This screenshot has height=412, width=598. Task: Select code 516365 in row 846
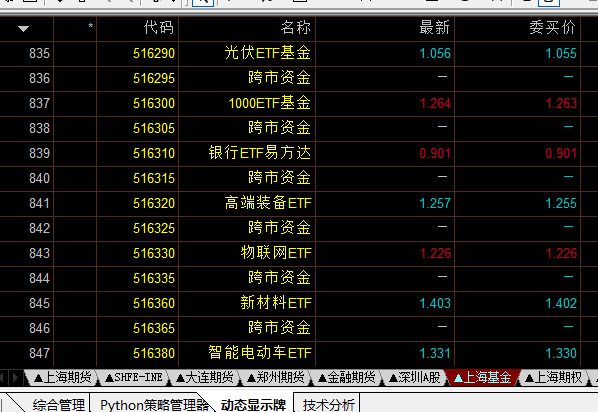154,328
